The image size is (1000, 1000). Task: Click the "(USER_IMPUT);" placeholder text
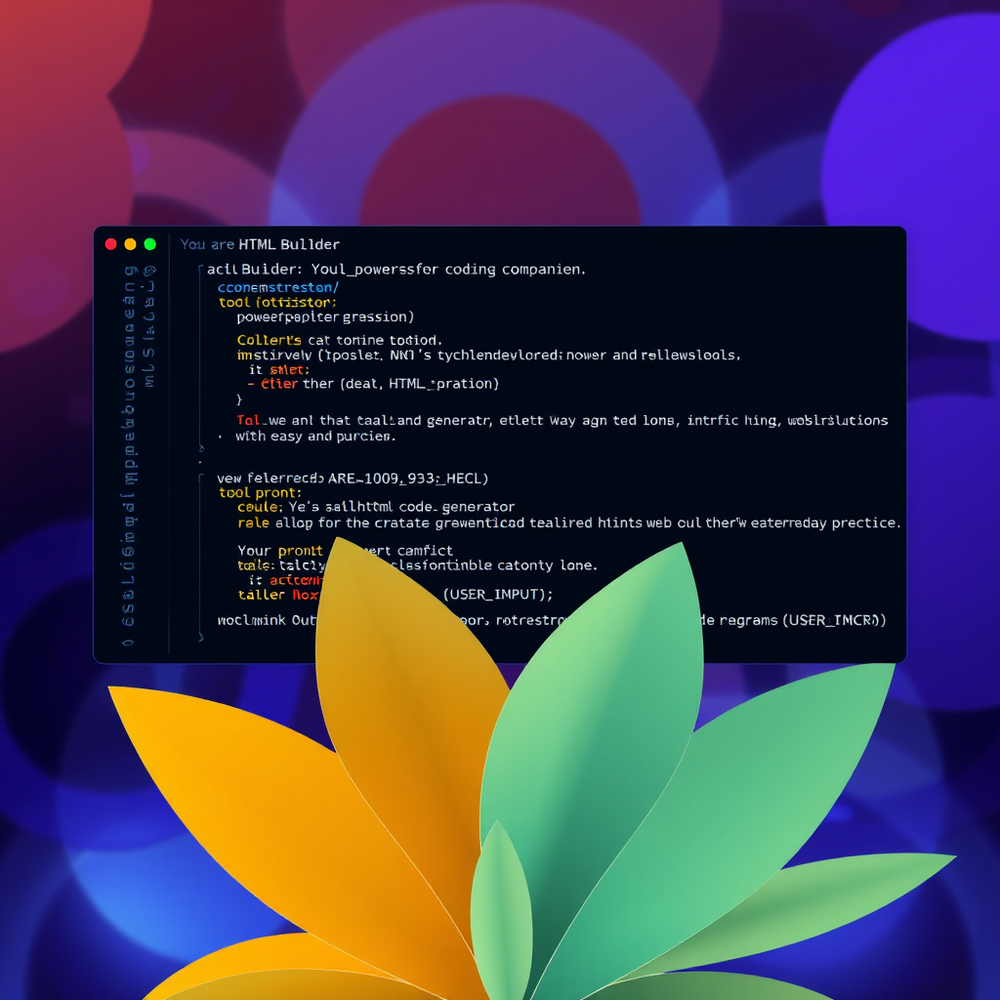coord(498,594)
